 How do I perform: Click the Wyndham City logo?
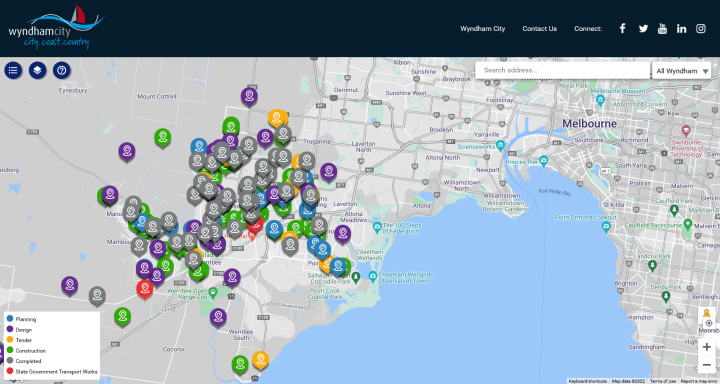click(x=56, y=28)
